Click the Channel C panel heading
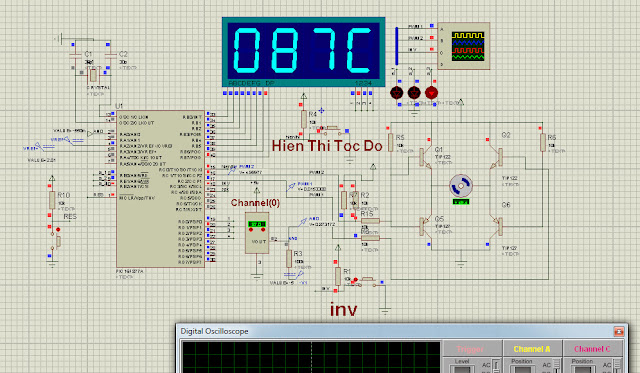Image resolution: width=640 pixels, height=373 pixels. (x=592, y=349)
